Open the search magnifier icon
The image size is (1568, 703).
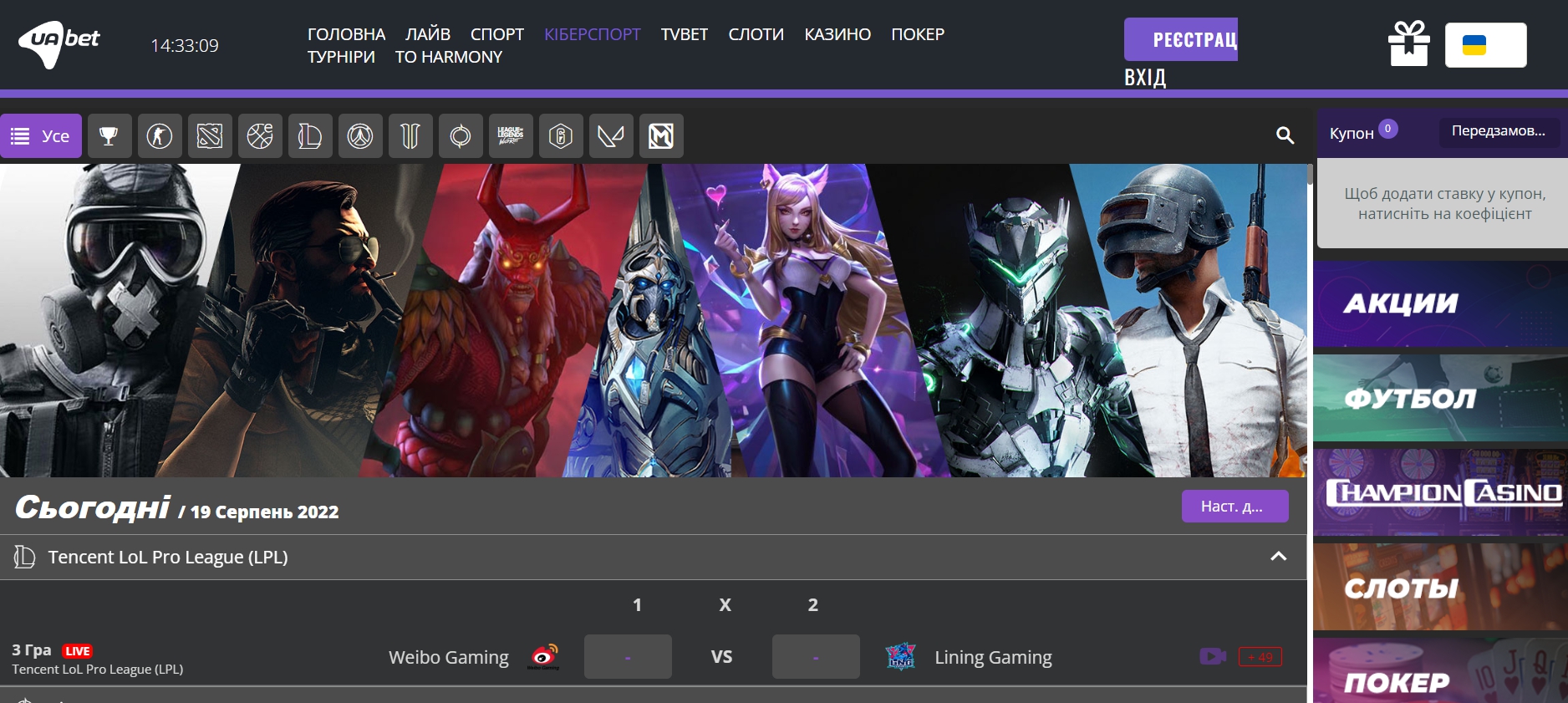pos(1285,135)
